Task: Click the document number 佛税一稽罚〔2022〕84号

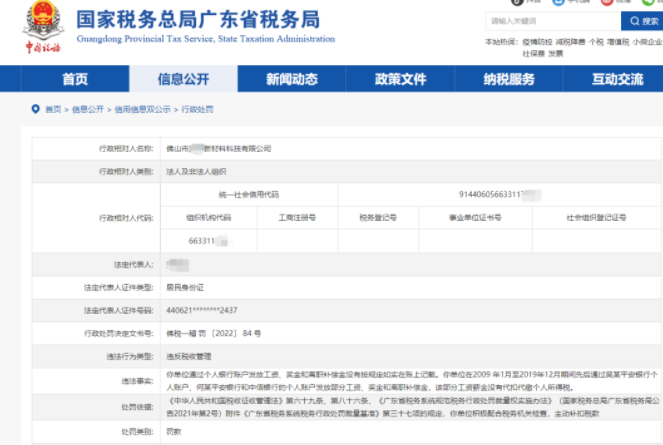Action: [214, 333]
